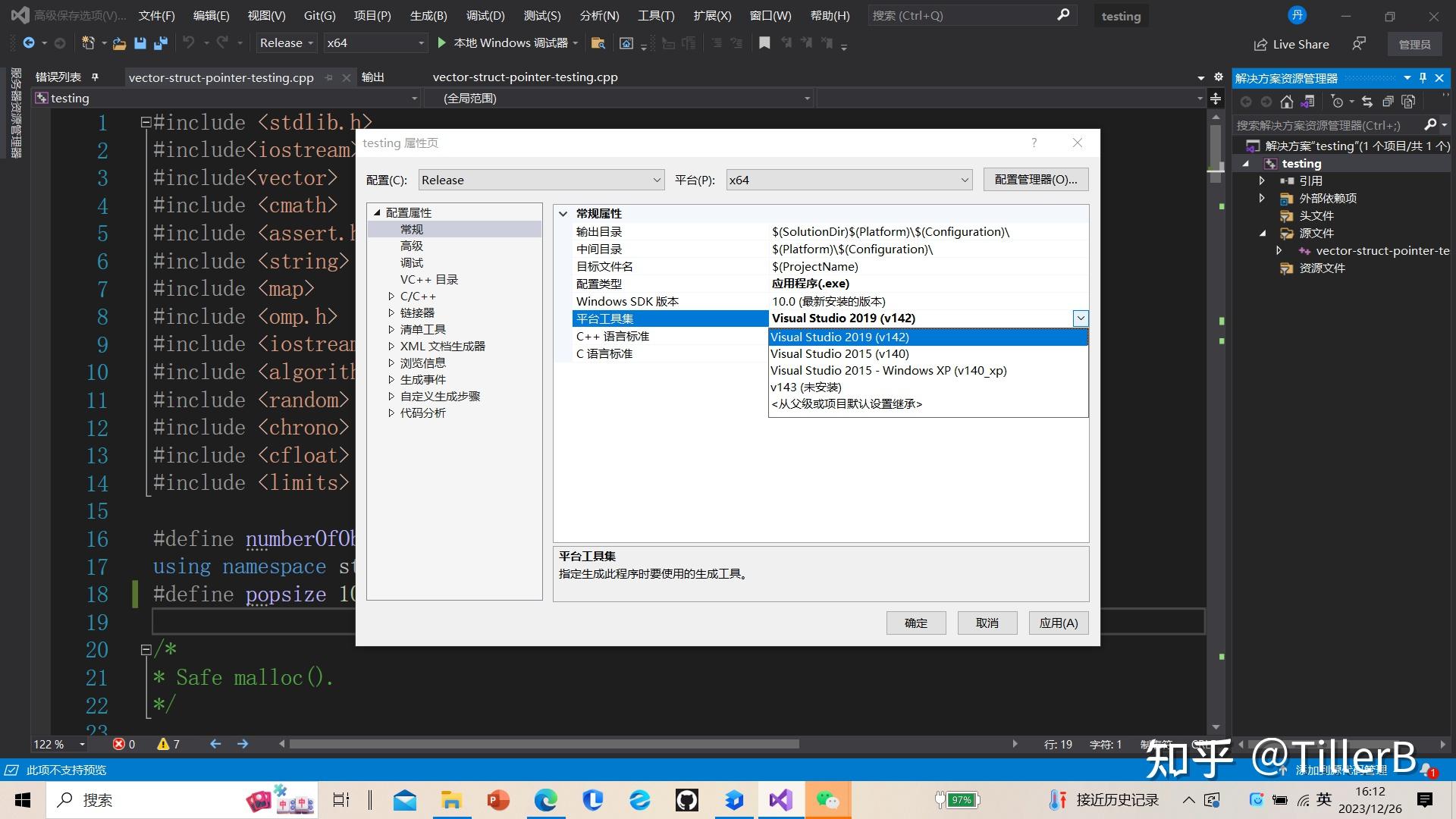Select 高级 in the property tree
1456x819 pixels.
[x=412, y=246]
